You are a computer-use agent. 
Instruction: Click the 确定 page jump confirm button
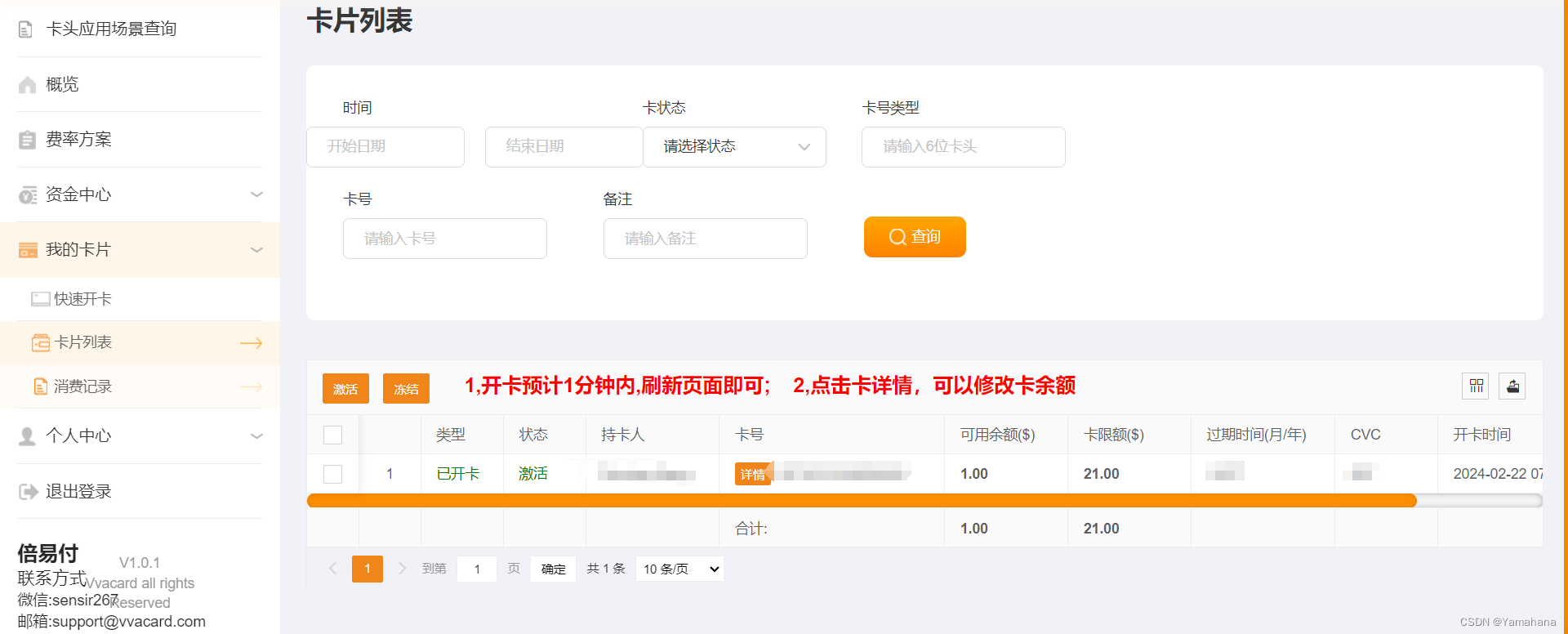point(553,569)
